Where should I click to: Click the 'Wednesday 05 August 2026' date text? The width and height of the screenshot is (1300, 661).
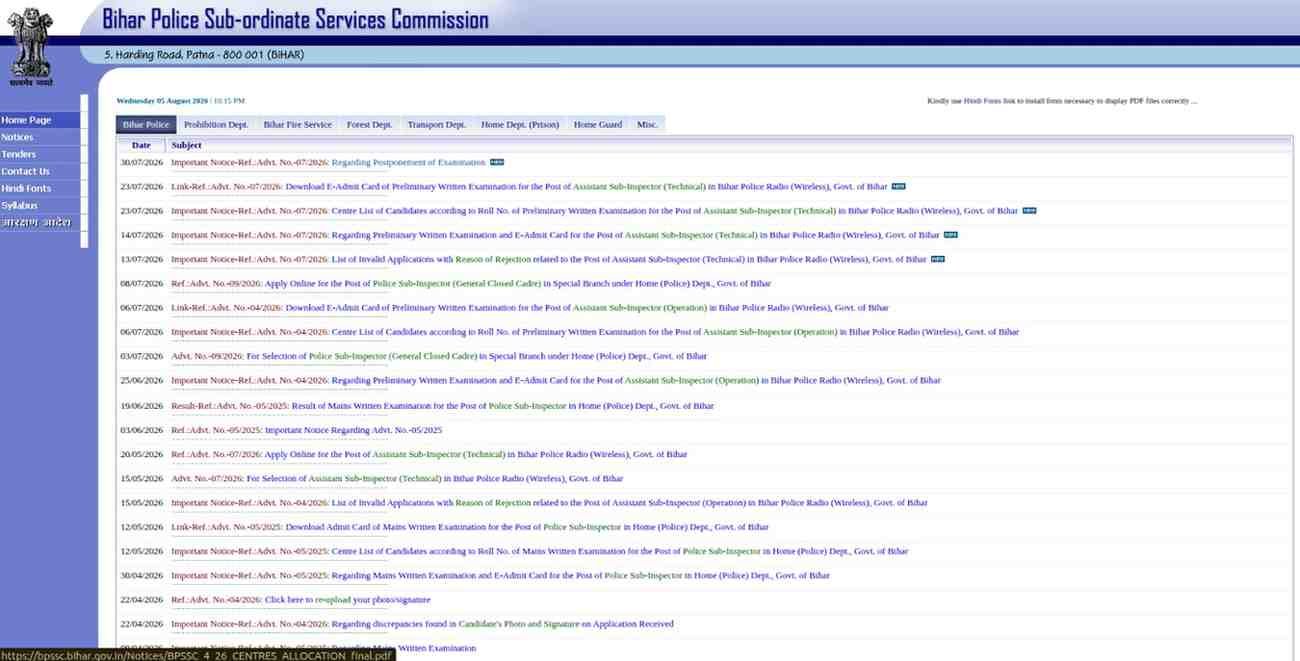point(162,101)
